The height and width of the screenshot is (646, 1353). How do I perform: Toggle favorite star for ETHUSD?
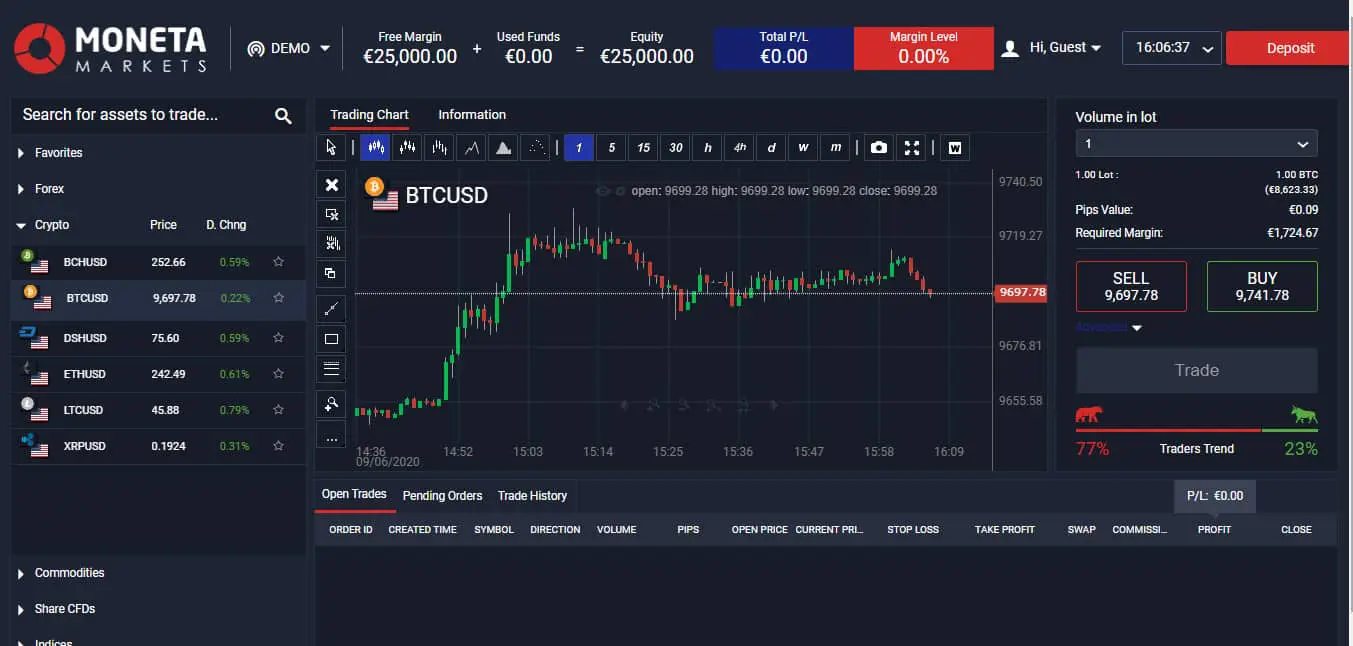tap(279, 374)
